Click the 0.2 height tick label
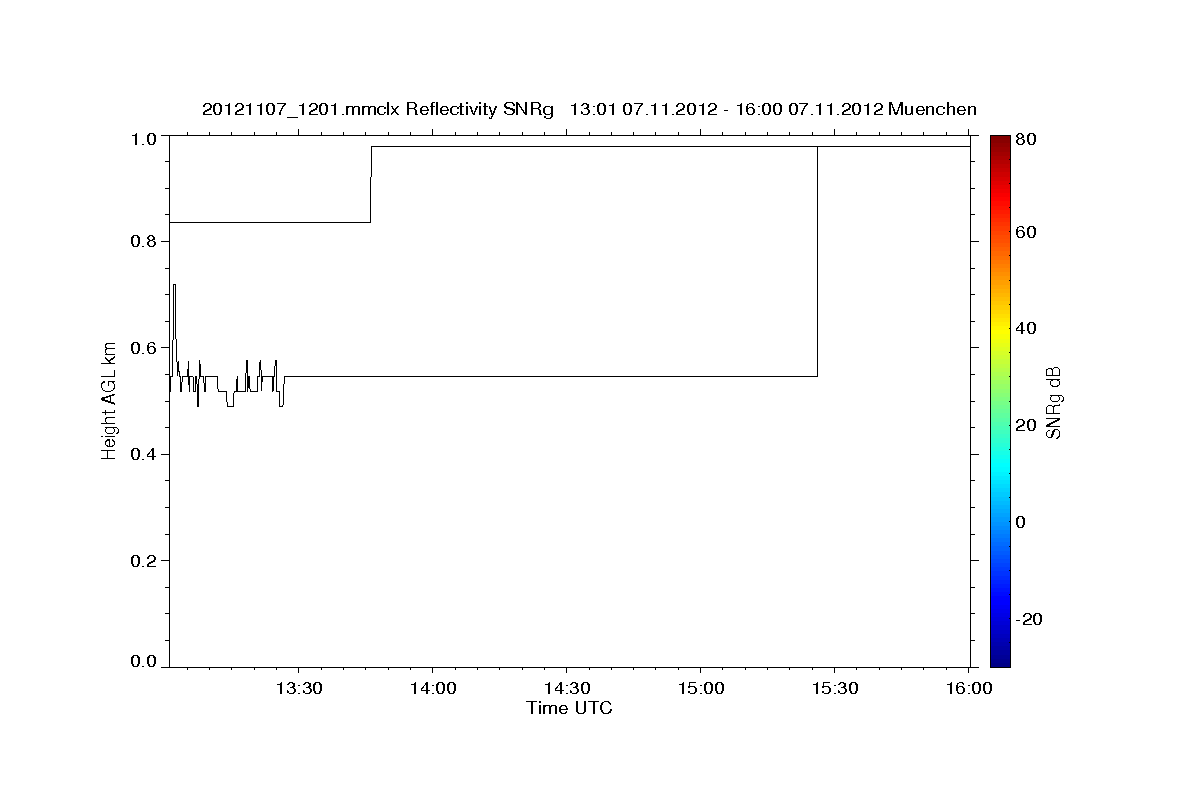 pos(145,560)
